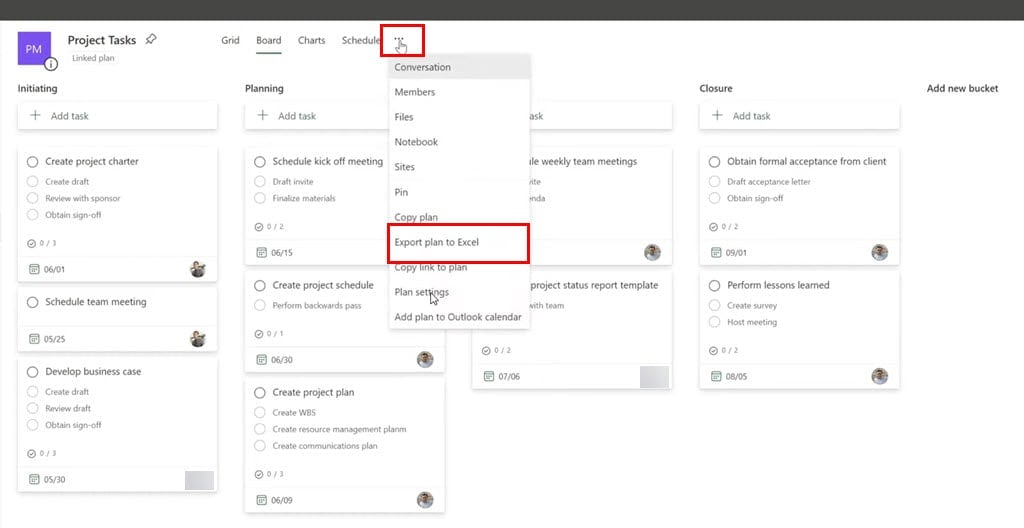The width and height of the screenshot is (1024, 528).
Task: Click Add task in Initiating bucket
Action: (118, 116)
